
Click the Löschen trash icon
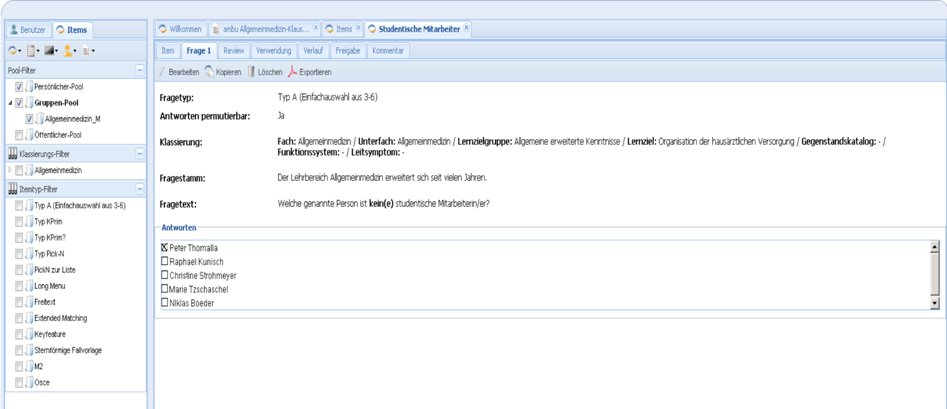(x=252, y=72)
